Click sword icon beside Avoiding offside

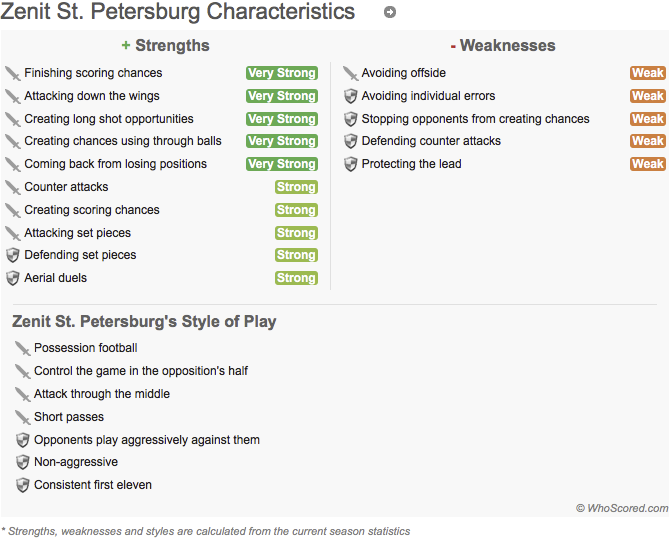click(x=350, y=74)
